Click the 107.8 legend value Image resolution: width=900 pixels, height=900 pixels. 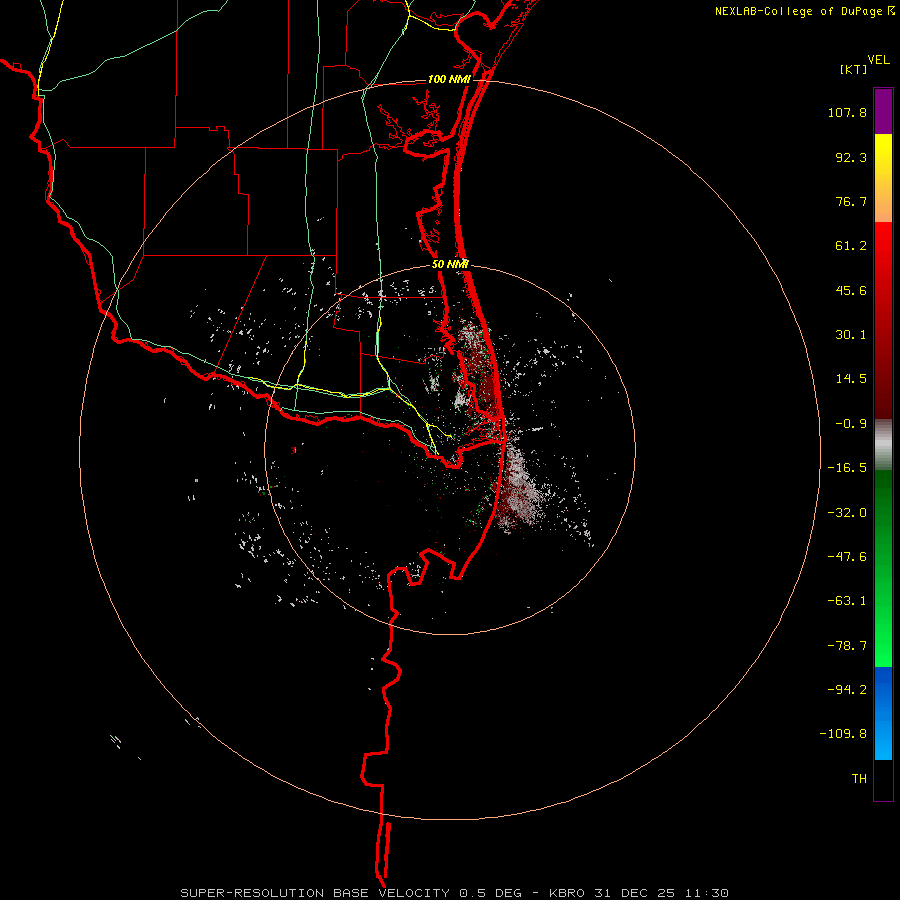coord(847,112)
